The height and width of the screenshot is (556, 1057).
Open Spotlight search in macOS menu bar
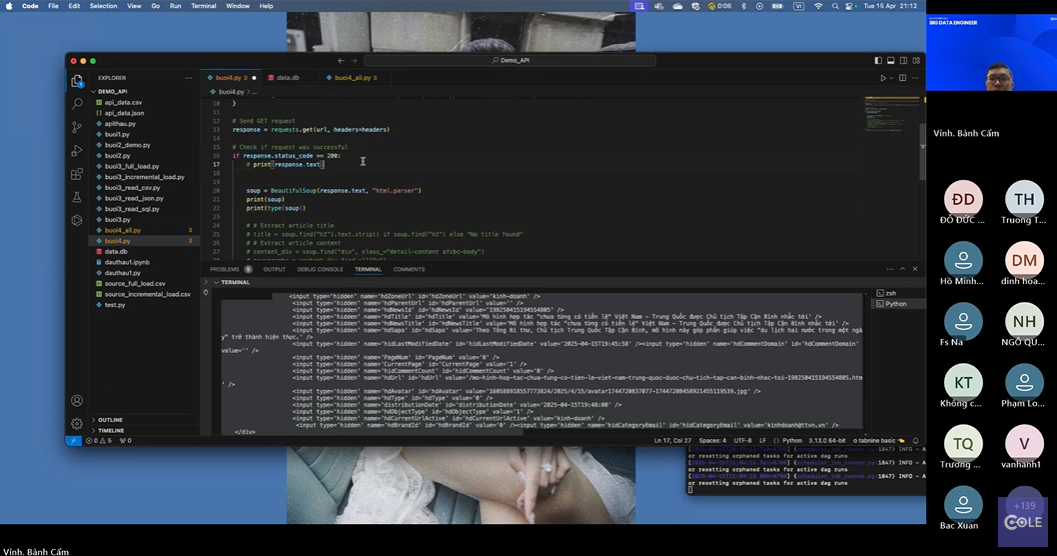click(835, 6)
